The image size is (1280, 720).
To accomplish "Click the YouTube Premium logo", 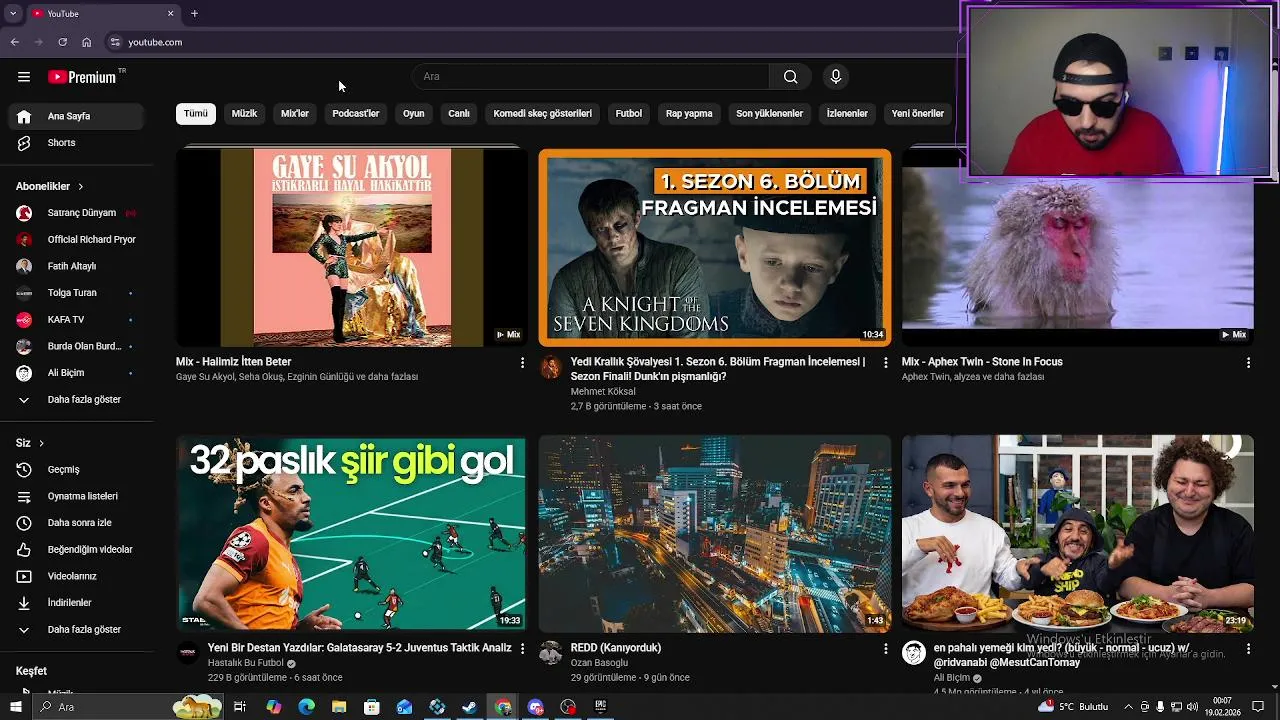I will (x=82, y=77).
